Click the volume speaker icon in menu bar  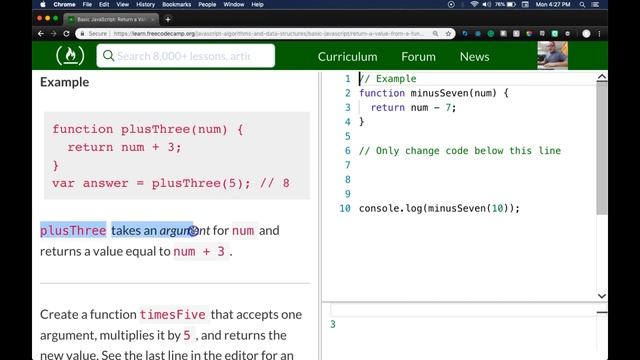487,4
